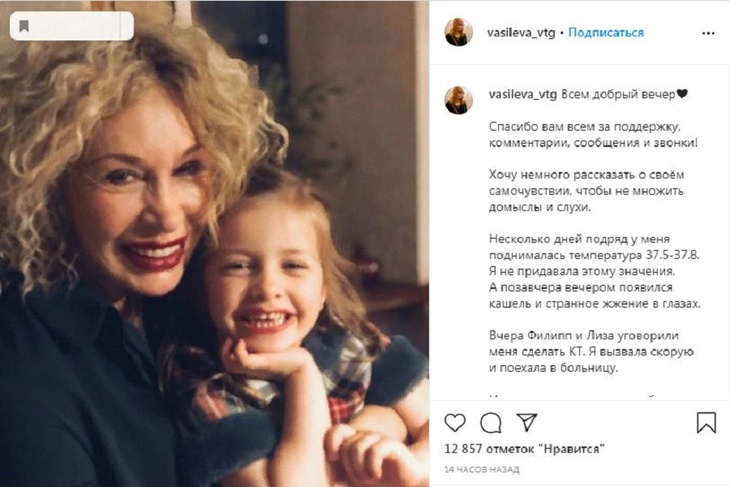Click the bookmark icon in the top-left white box
Screen dimensions: 730x487
pos(25,26)
